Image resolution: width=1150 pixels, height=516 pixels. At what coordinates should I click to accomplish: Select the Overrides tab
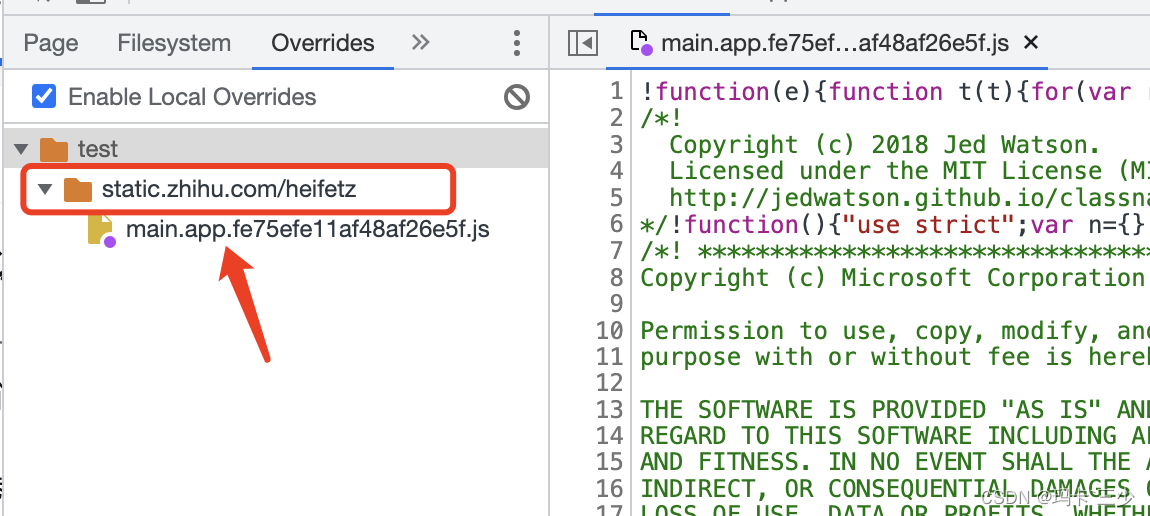click(323, 43)
